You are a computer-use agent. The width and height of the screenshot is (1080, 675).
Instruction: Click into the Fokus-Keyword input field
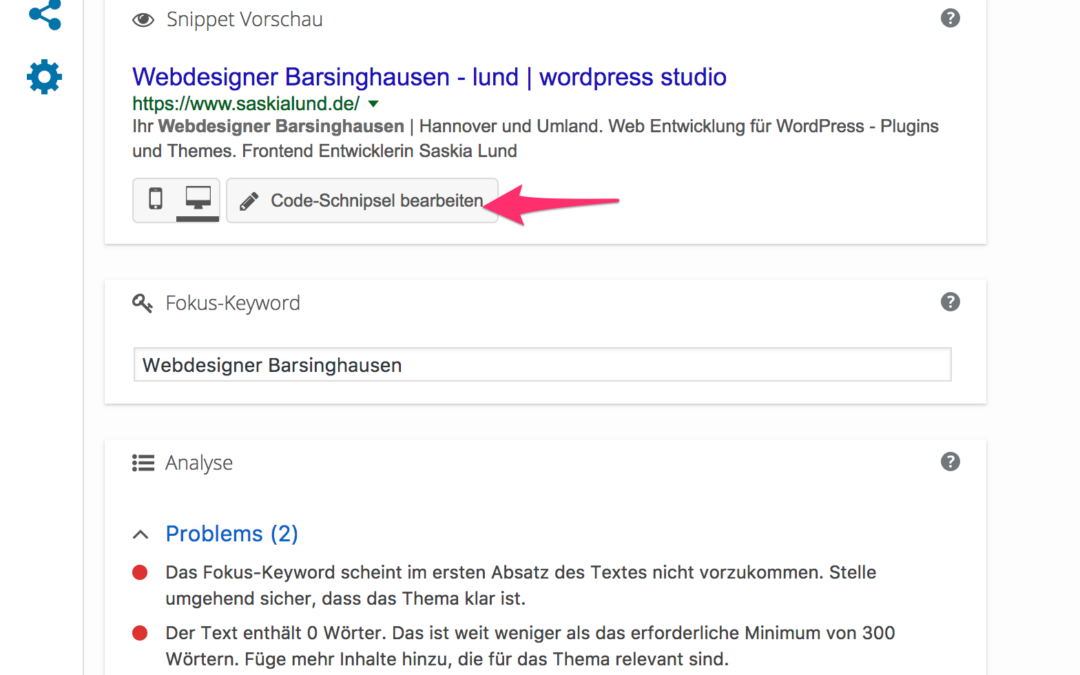tap(542, 365)
